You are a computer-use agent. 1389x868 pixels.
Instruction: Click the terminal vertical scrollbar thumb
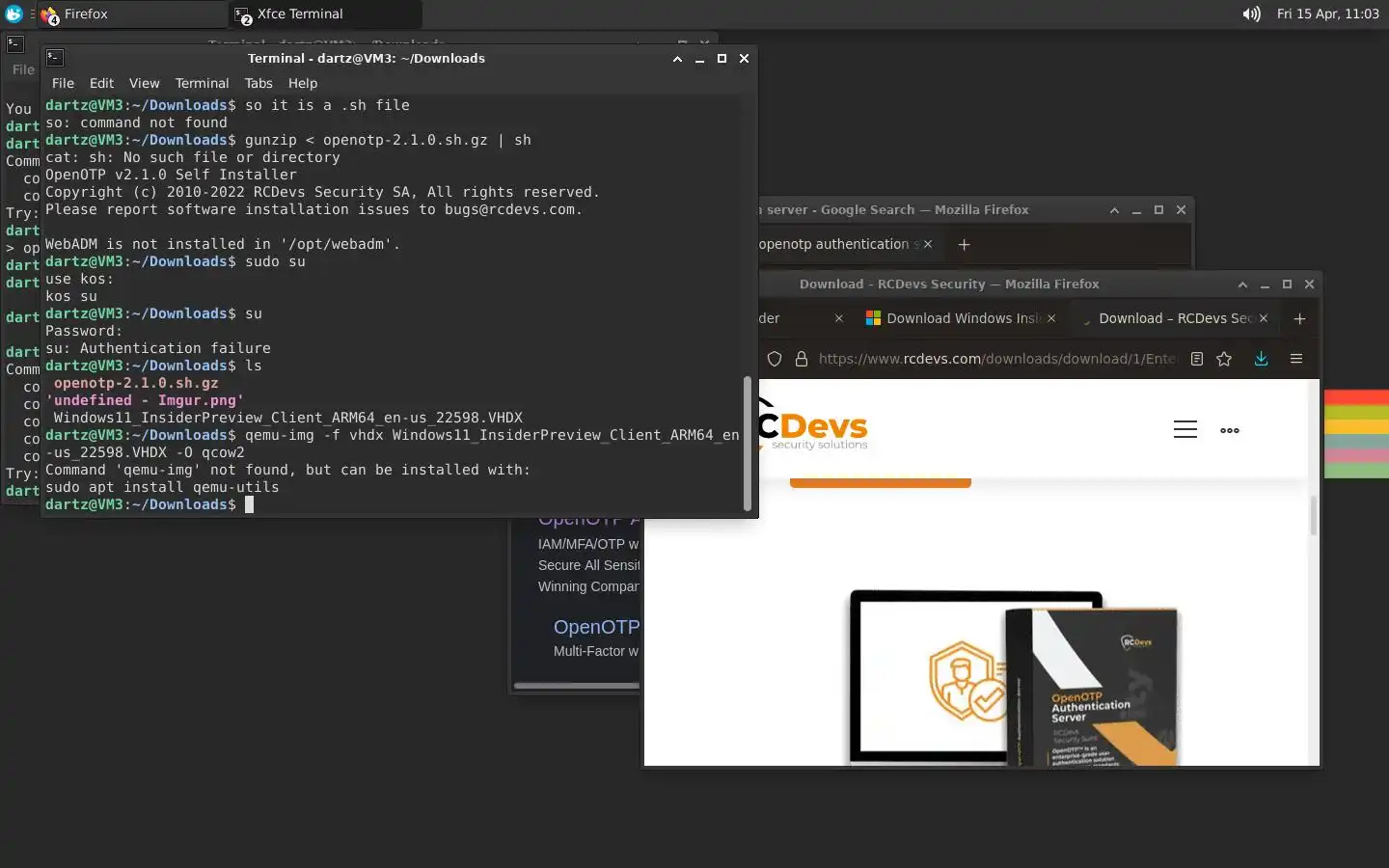(x=747, y=444)
